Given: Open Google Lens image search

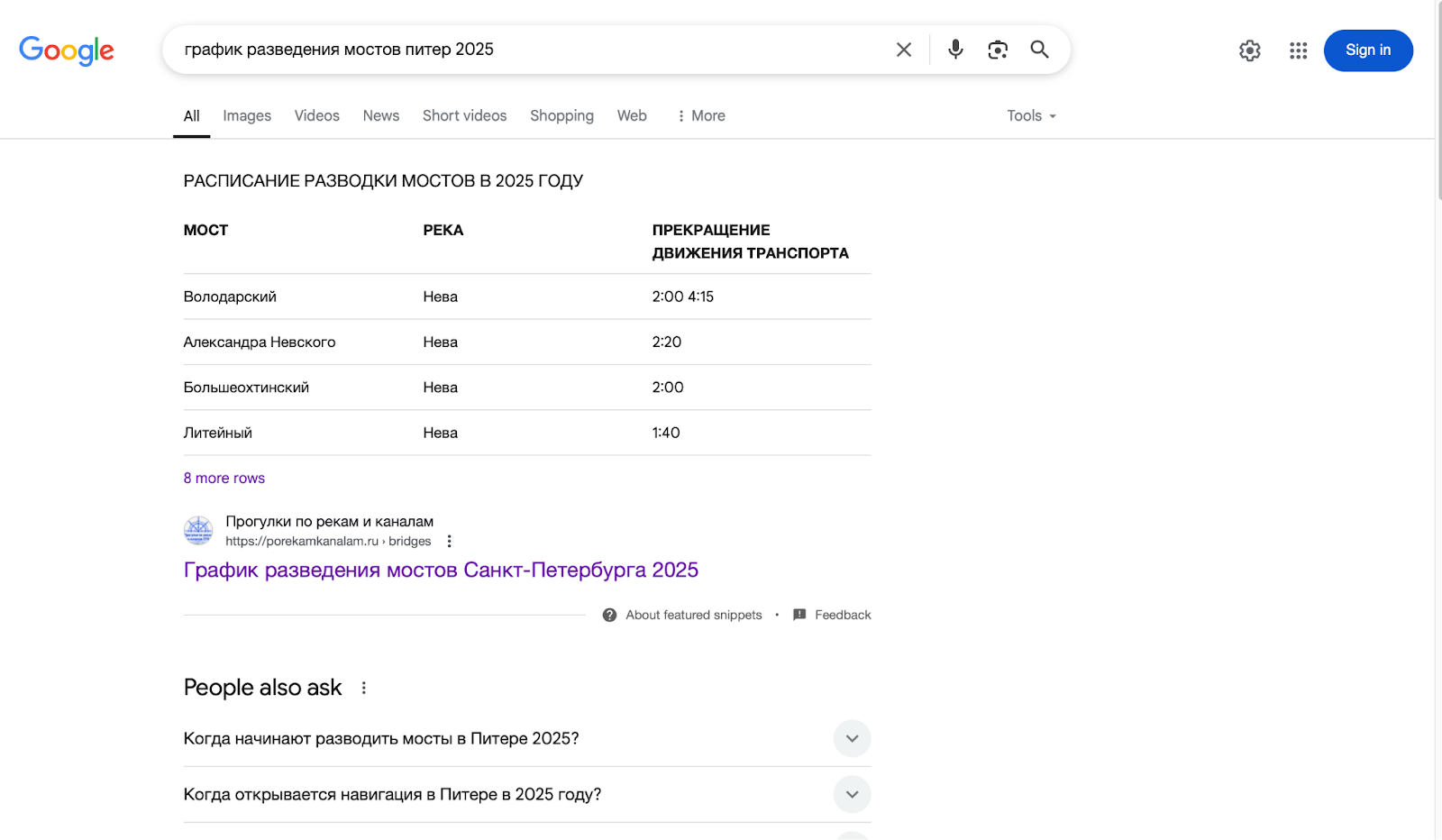Looking at the screenshot, I should coord(997,50).
